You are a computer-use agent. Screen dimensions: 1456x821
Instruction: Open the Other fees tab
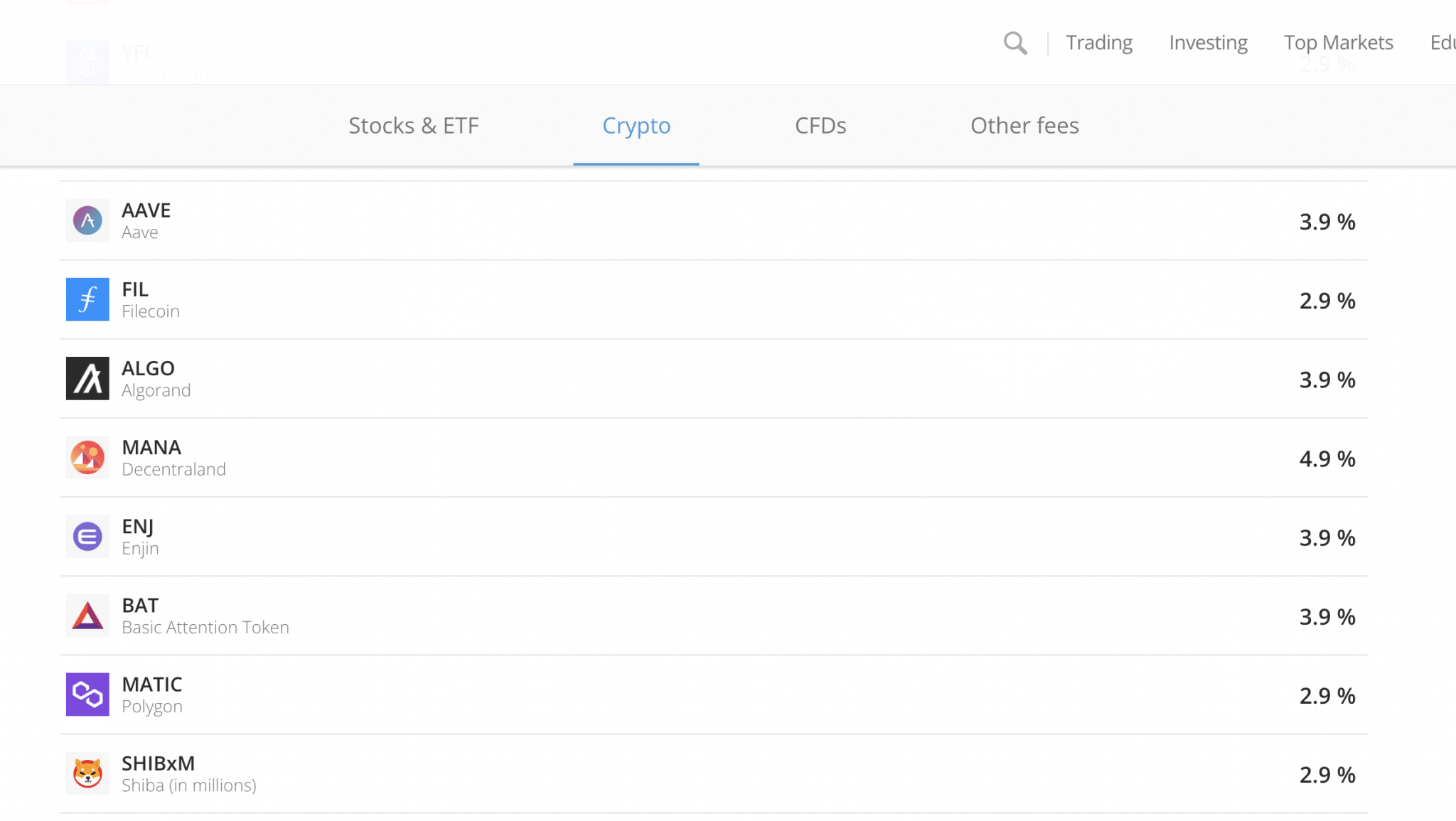1024,126
